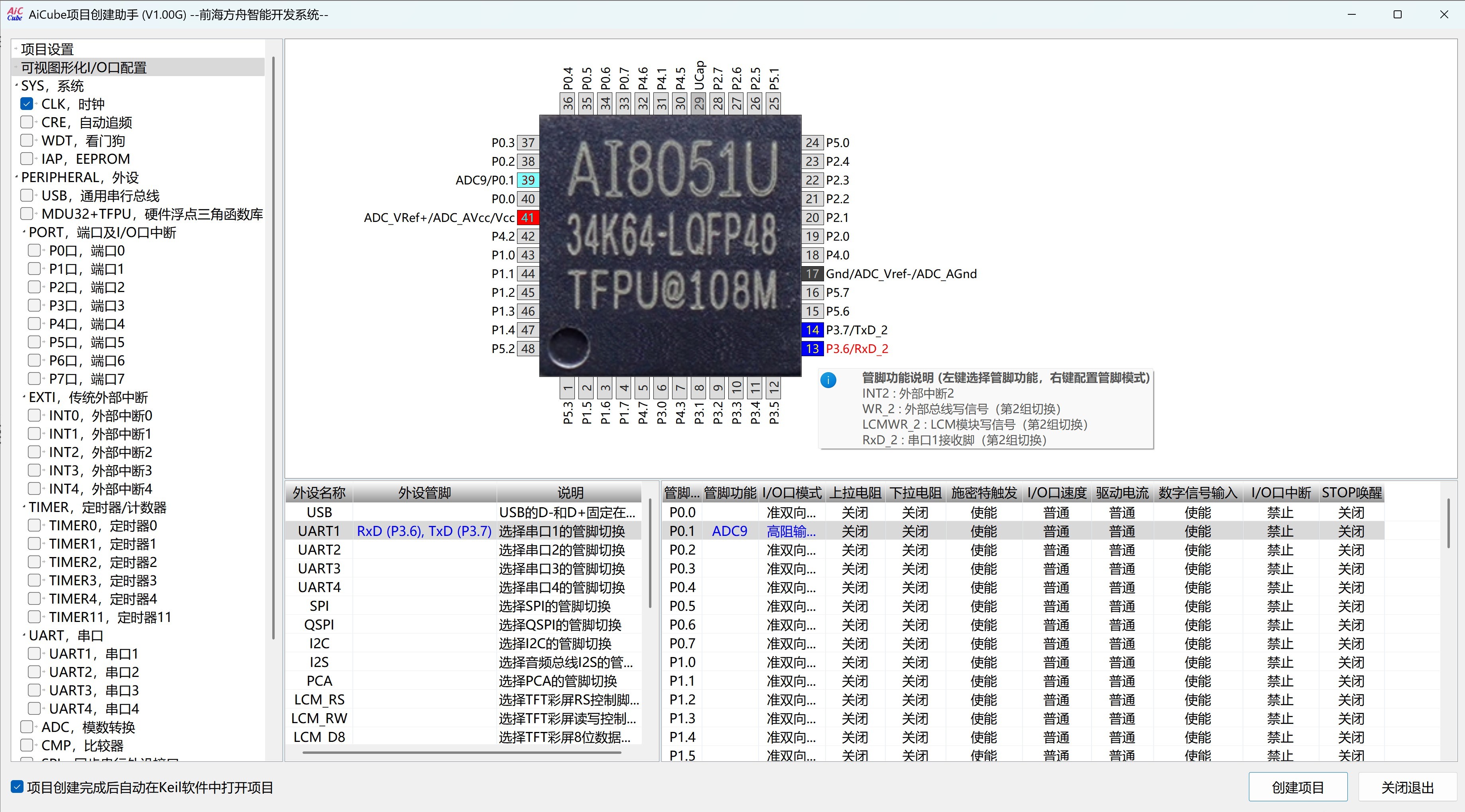The image size is (1465, 812).
Task: Collapse SYS, 系统 tree node
Action: tap(16, 86)
